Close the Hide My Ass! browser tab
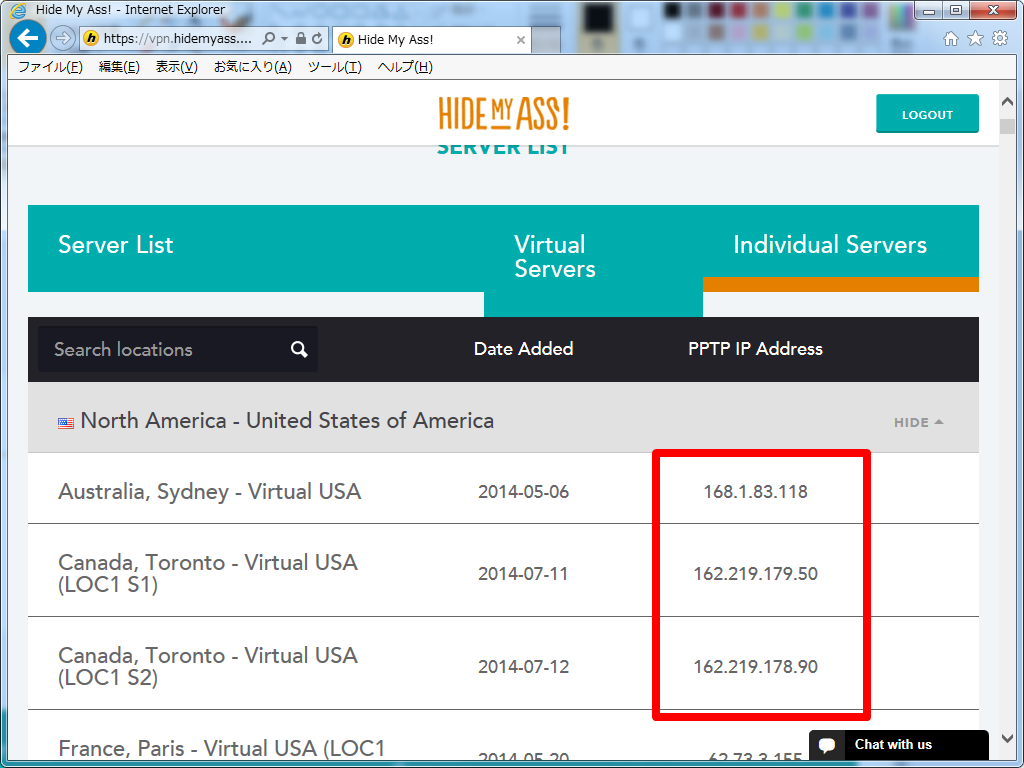The width and height of the screenshot is (1024, 768). coord(520,40)
